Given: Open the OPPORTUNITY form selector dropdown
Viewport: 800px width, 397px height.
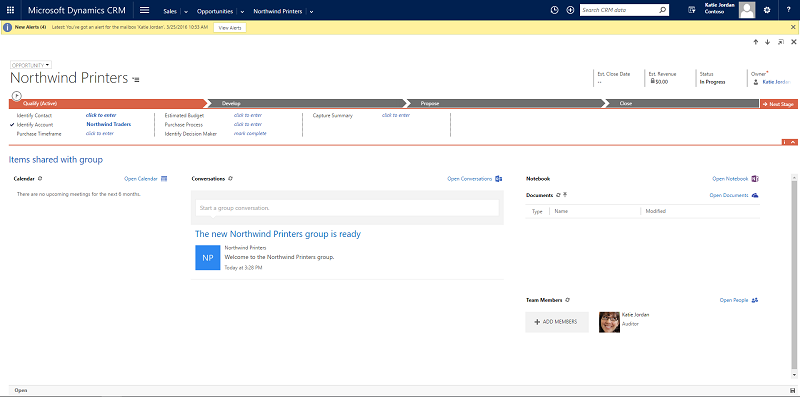Looking at the screenshot, I should [31, 65].
